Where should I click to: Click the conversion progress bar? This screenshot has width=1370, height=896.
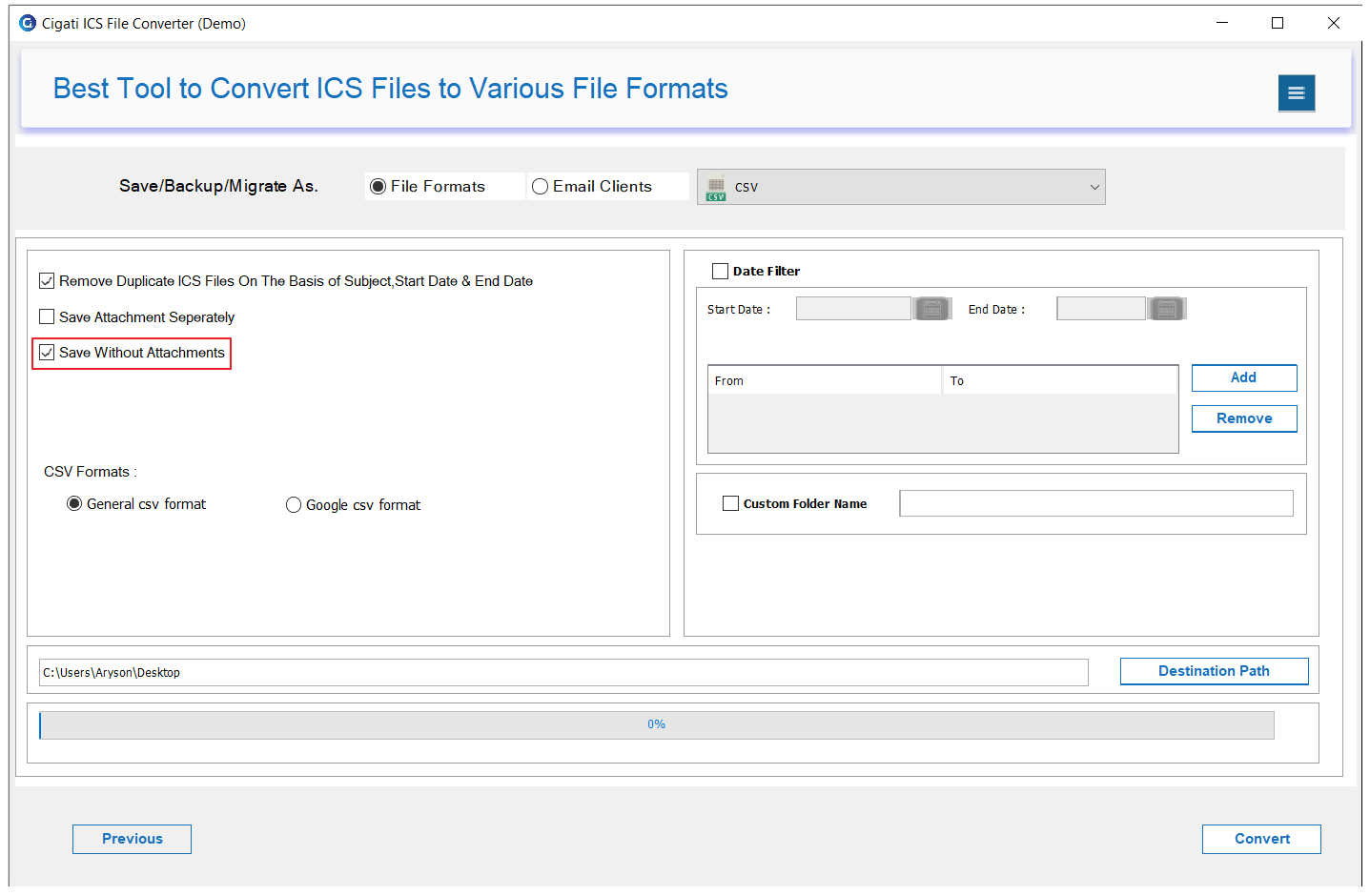point(657,725)
